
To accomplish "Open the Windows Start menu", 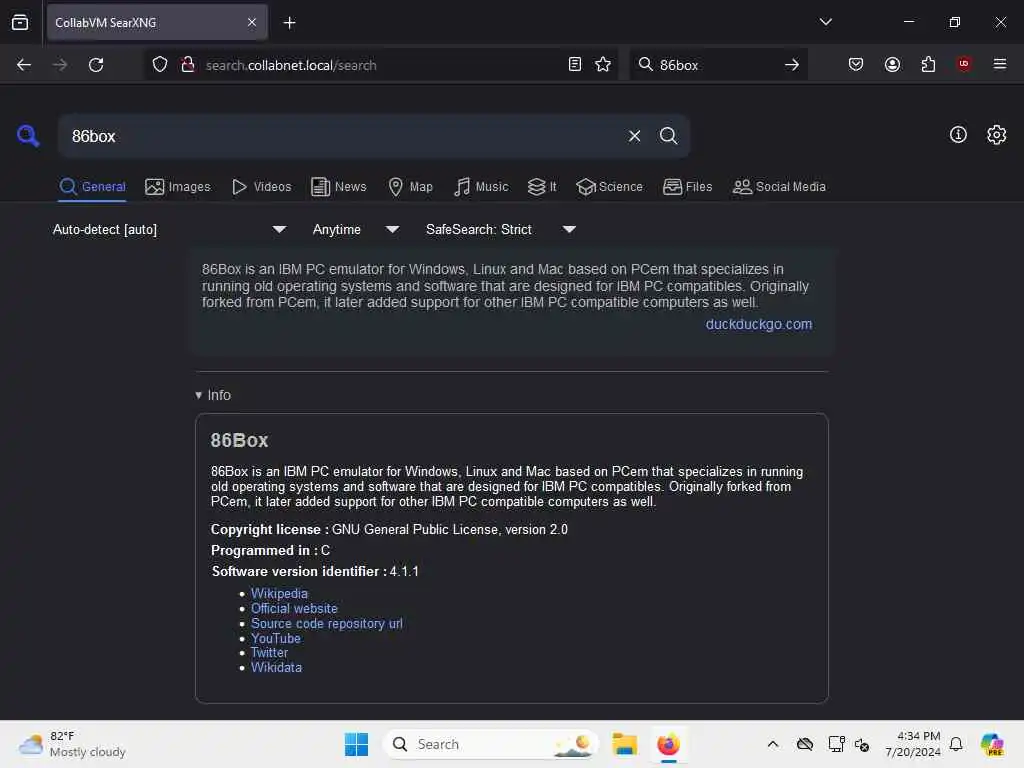I will [357, 744].
